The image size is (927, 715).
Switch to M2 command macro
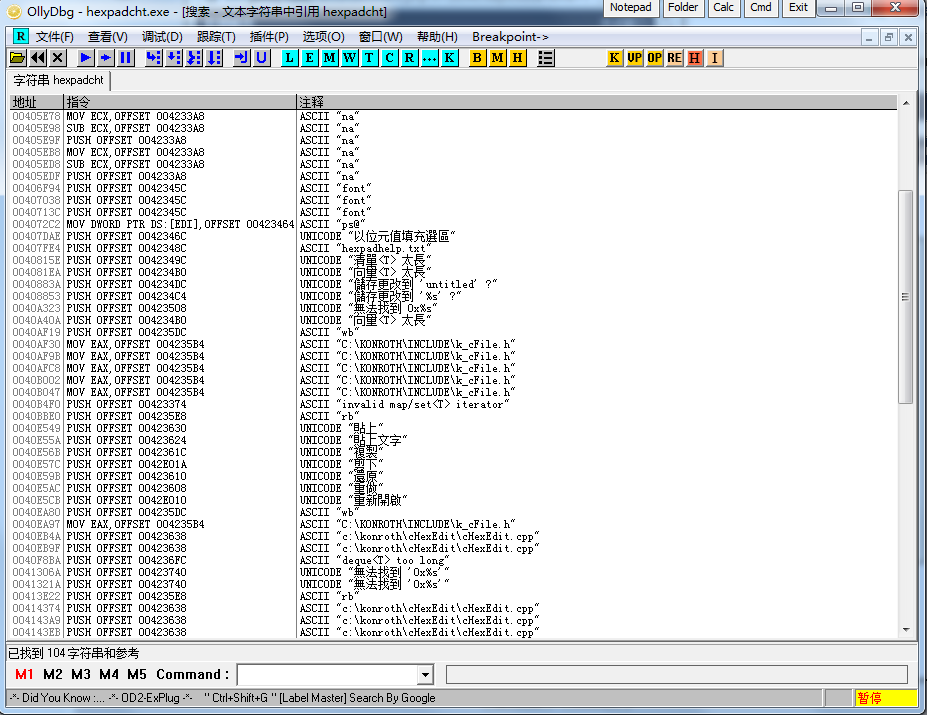click(x=53, y=674)
